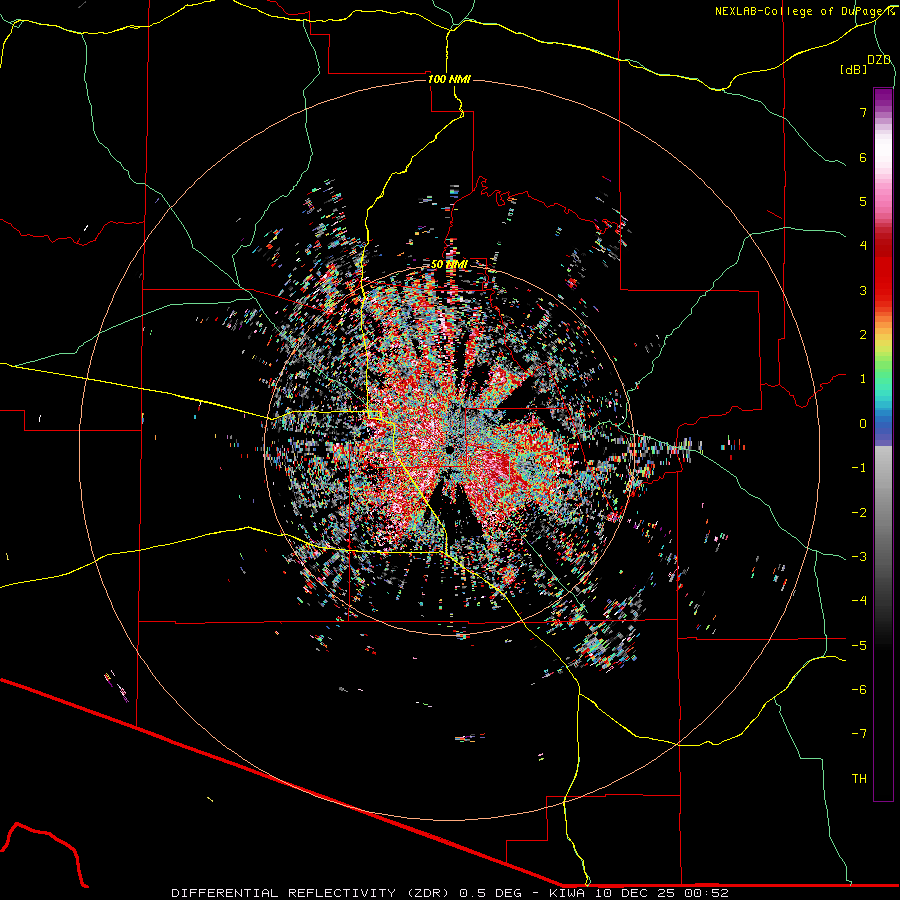This screenshot has width=900, height=900.
Task: Click the -4 value on the scale
Action: pyautogui.click(x=859, y=601)
